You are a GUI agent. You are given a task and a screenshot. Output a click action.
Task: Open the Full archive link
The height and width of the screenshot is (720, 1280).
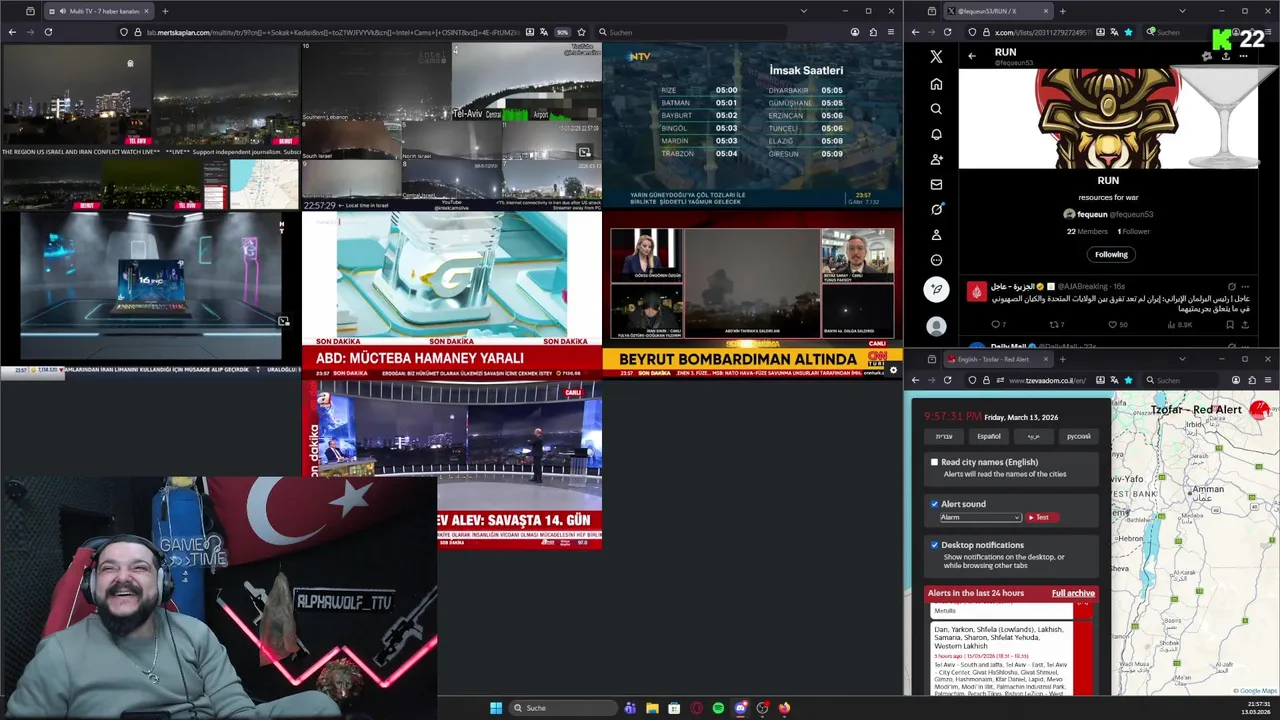pos(1073,593)
